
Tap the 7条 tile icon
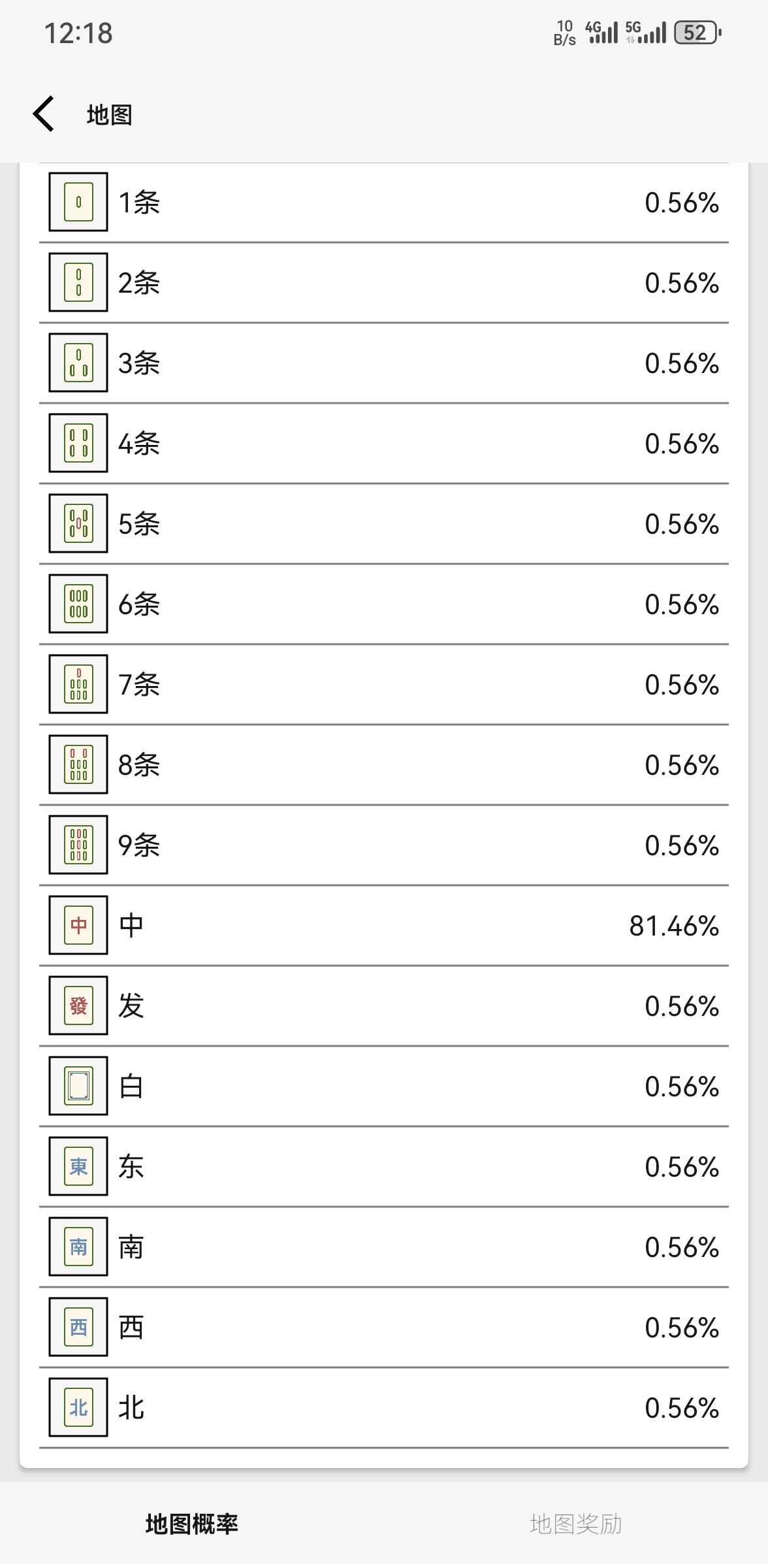tap(78, 684)
